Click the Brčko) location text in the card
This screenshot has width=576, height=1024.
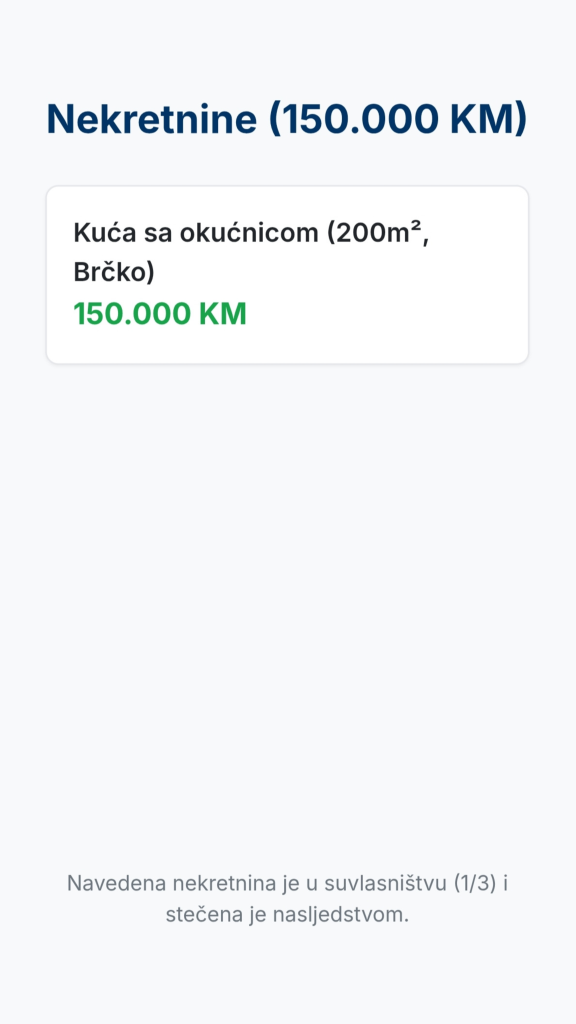tap(114, 272)
